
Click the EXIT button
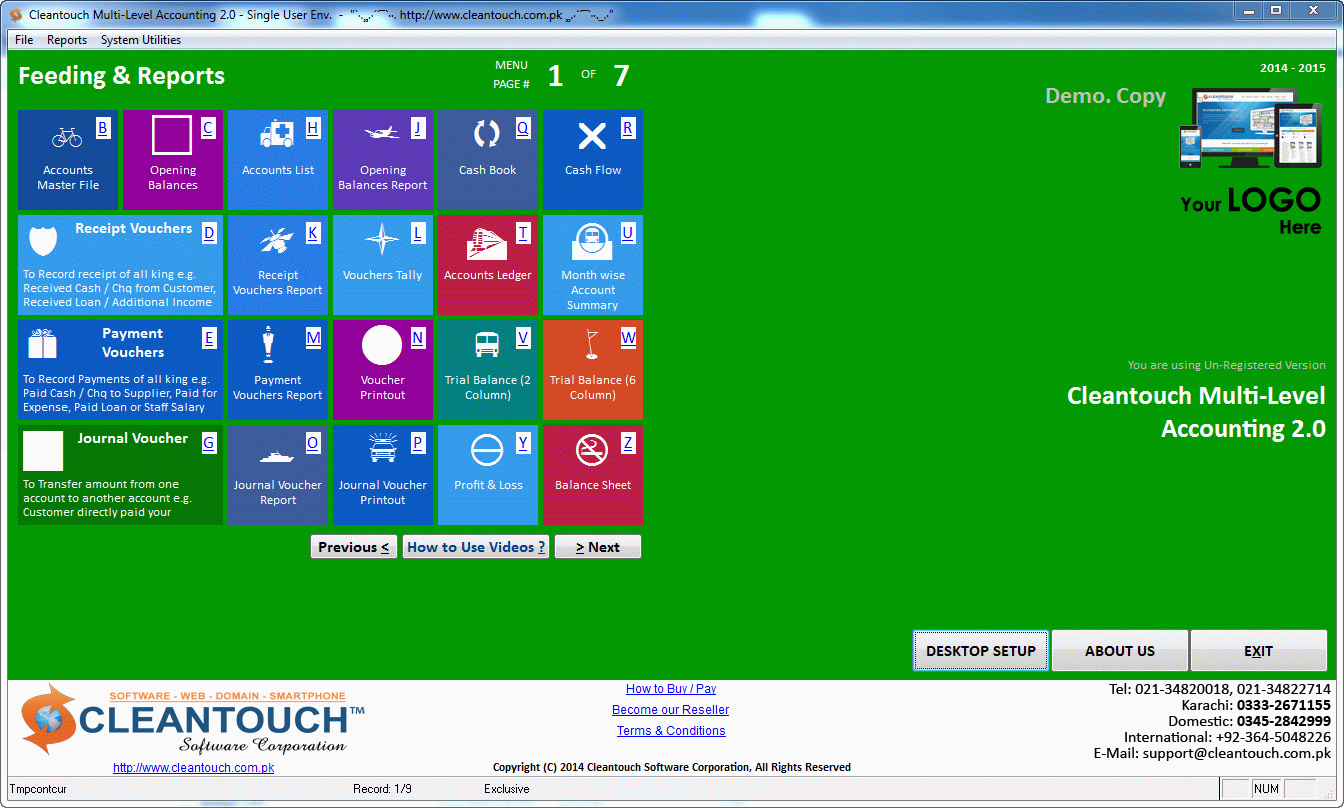1259,651
